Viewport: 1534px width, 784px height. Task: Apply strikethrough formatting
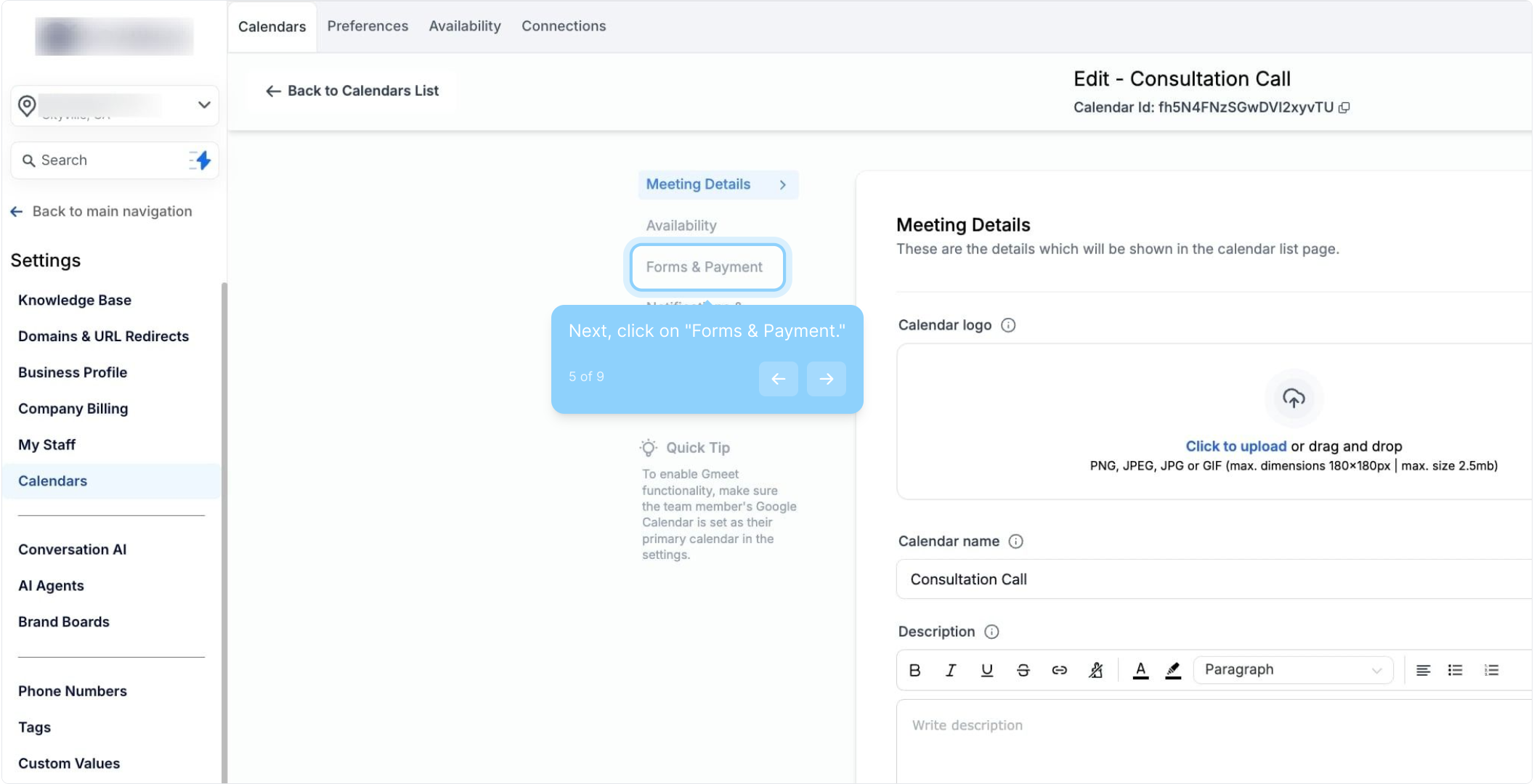pyautogui.click(x=1023, y=670)
